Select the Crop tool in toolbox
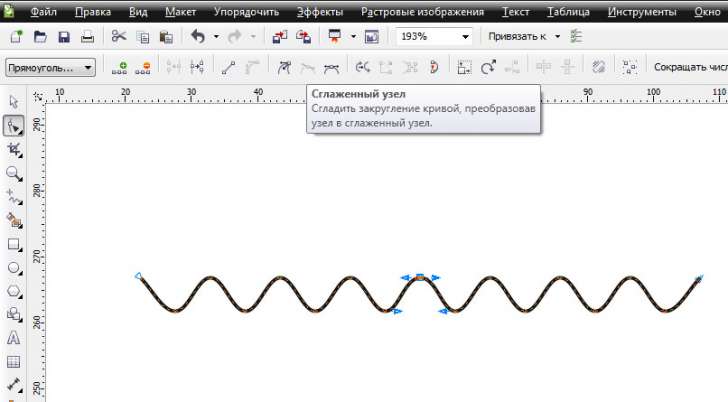The width and height of the screenshot is (728, 402). 14,149
